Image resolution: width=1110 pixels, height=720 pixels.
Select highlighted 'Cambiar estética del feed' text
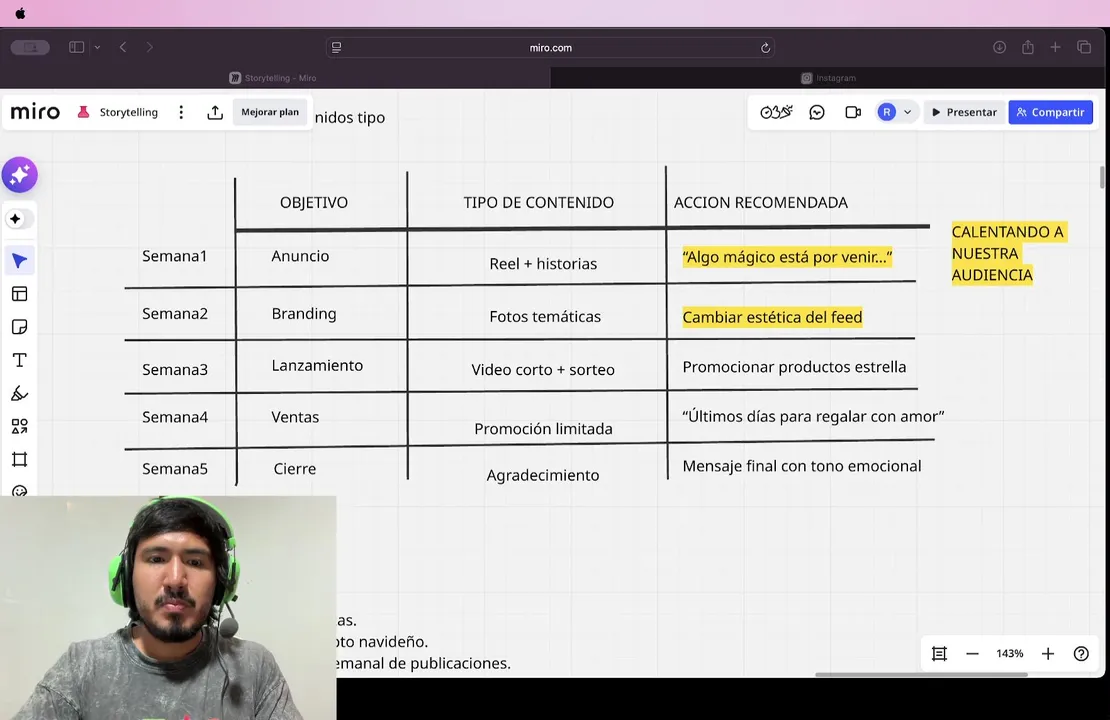pos(772,316)
